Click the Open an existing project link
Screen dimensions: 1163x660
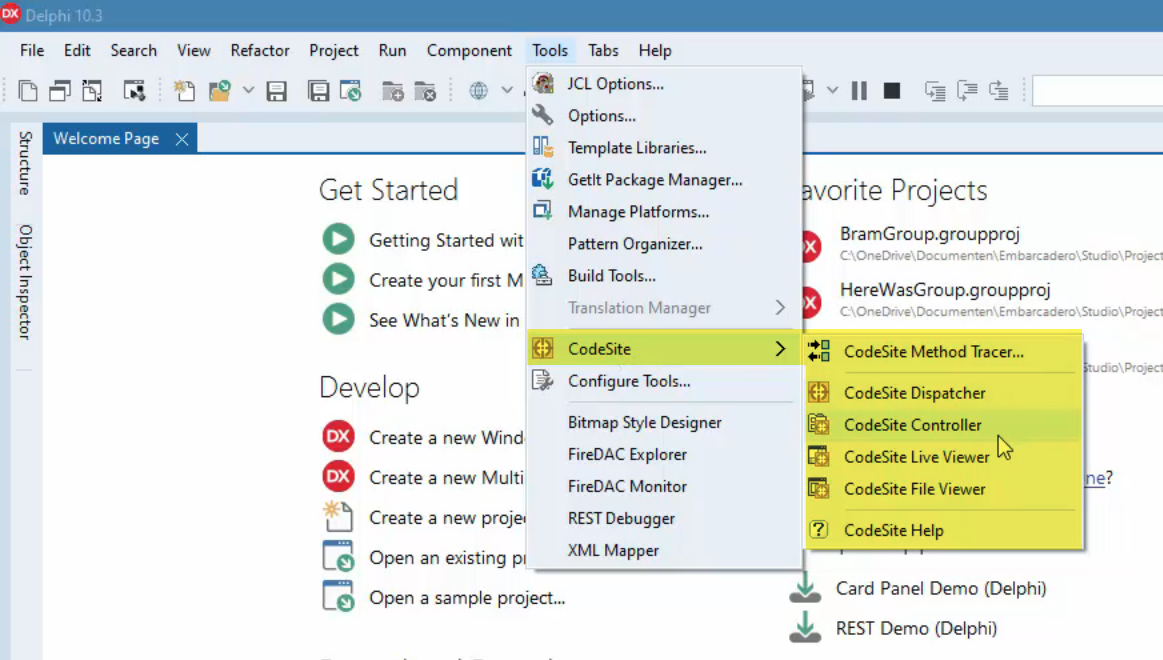pos(447,558)
